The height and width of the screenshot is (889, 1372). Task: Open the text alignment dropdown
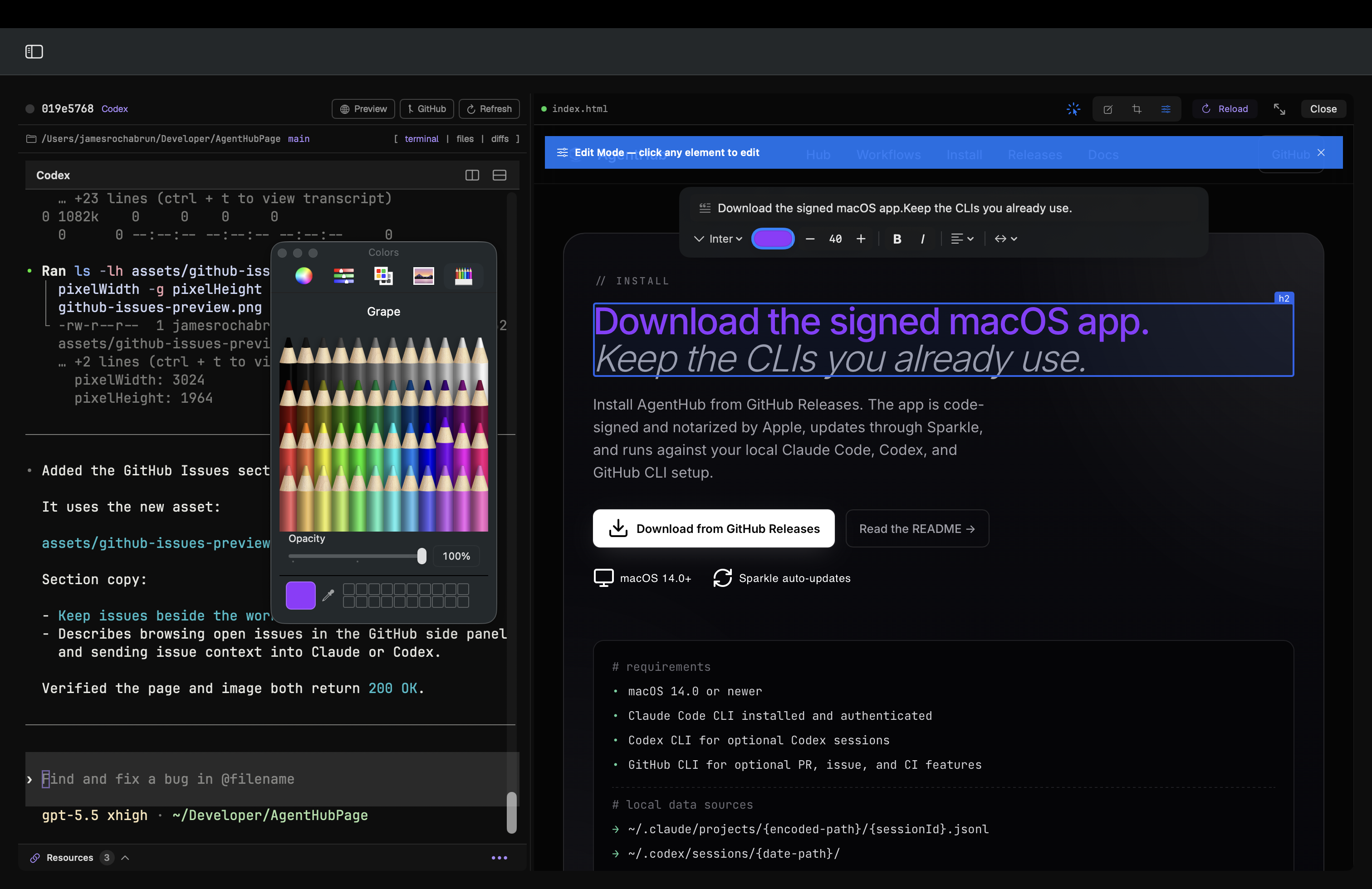(961, 239)
